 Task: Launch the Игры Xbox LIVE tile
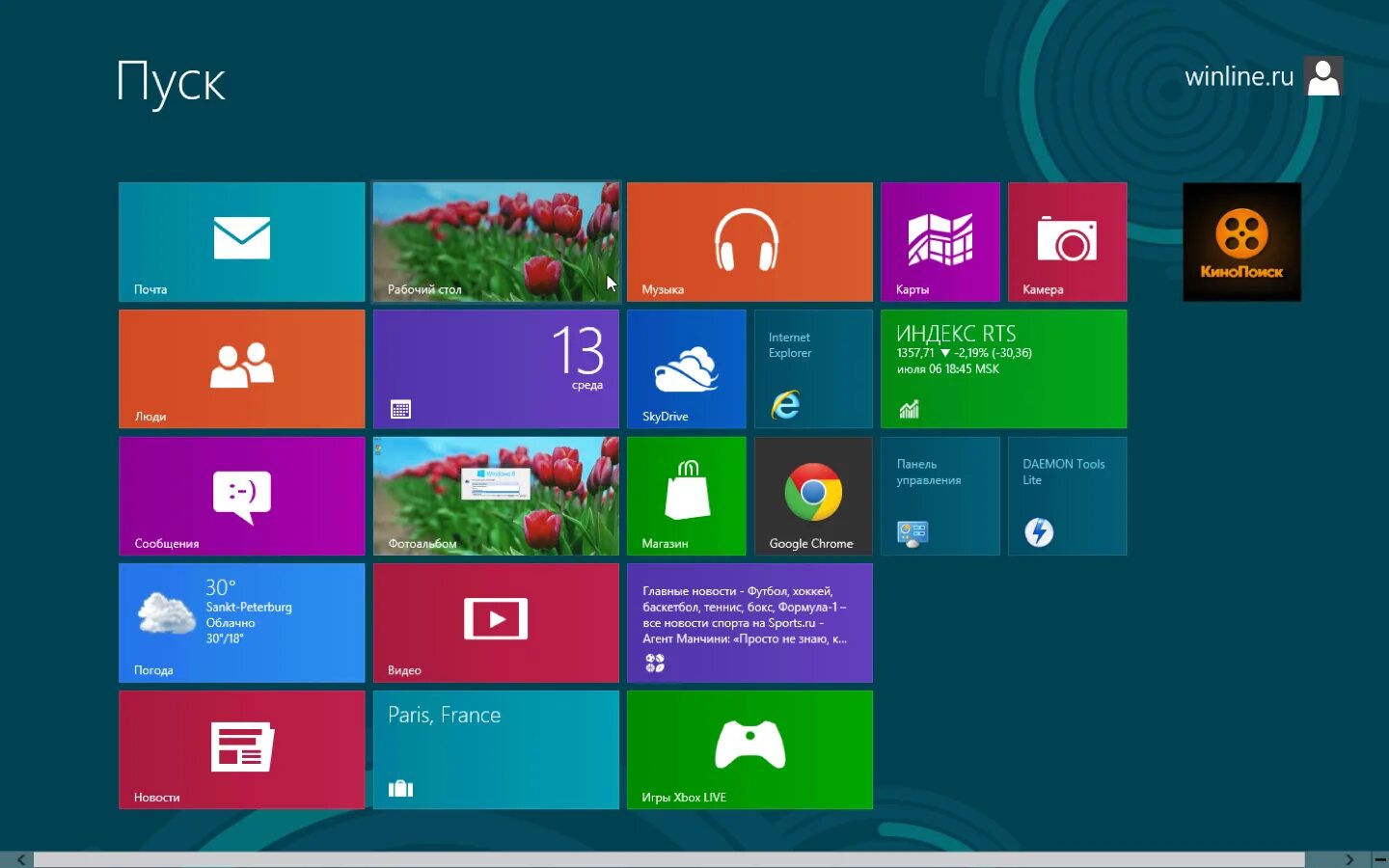[749, 749]
